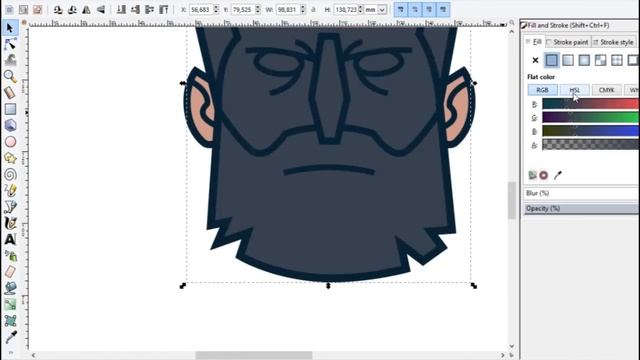Image resolution: width=640 pixels, height=360 pixels.
Task: Click the green G channel slider
Action: (591, 118)
